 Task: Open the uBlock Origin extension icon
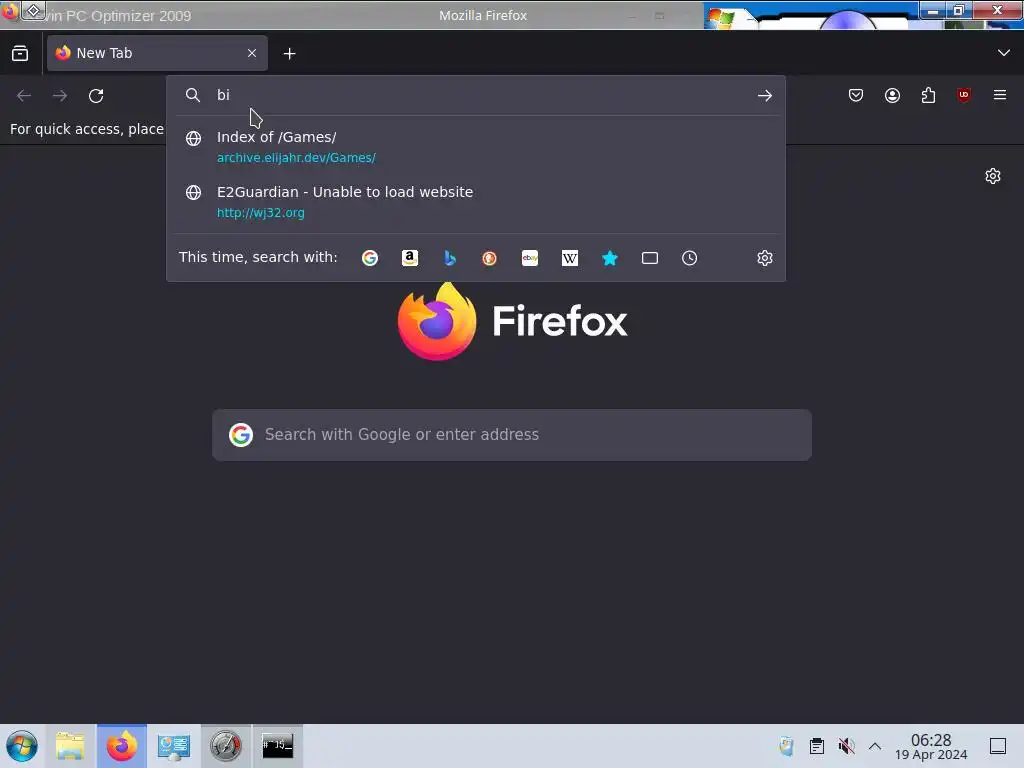pyautogui.click(x=964, y=95)
